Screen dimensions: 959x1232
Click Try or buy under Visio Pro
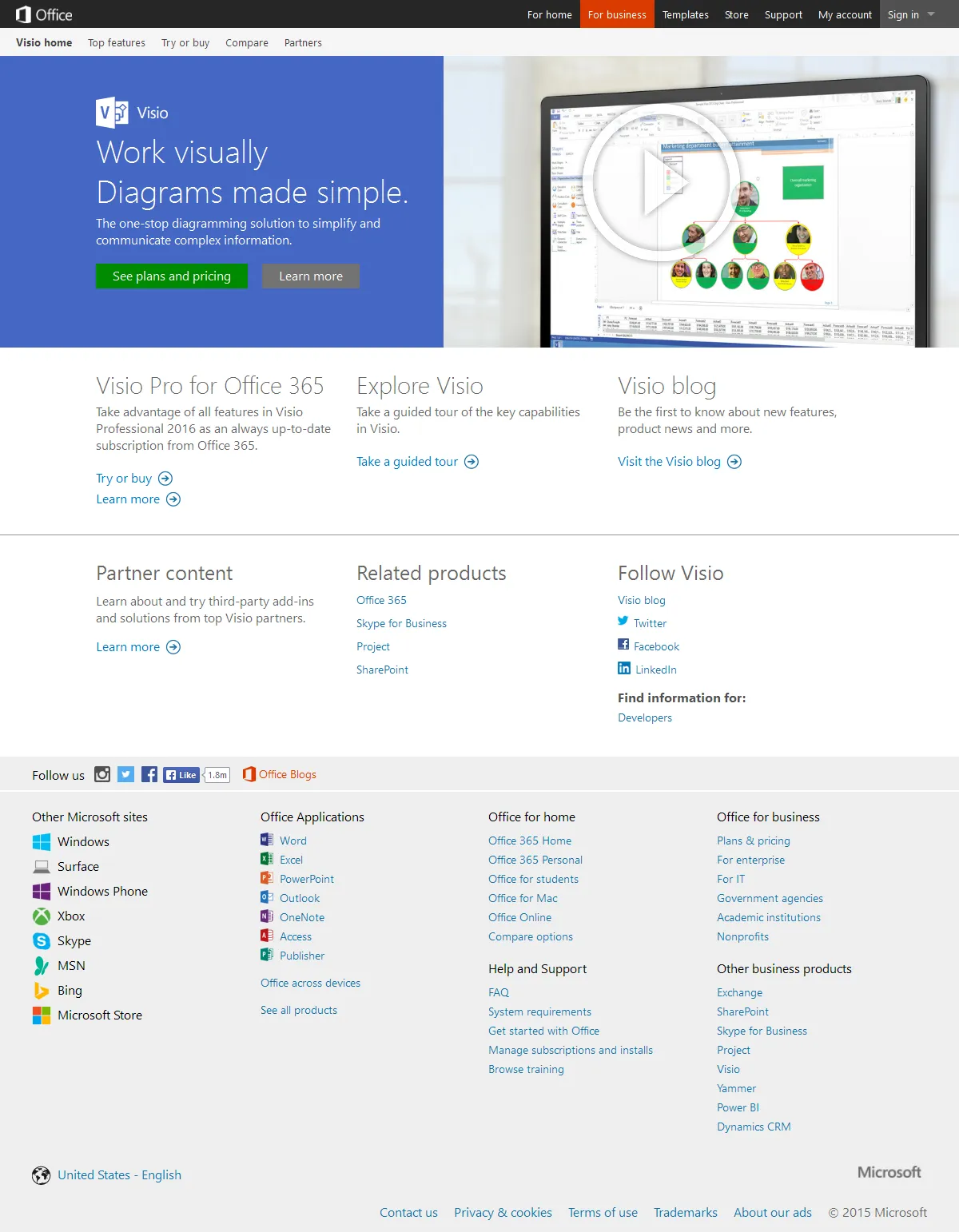(134, 479)
